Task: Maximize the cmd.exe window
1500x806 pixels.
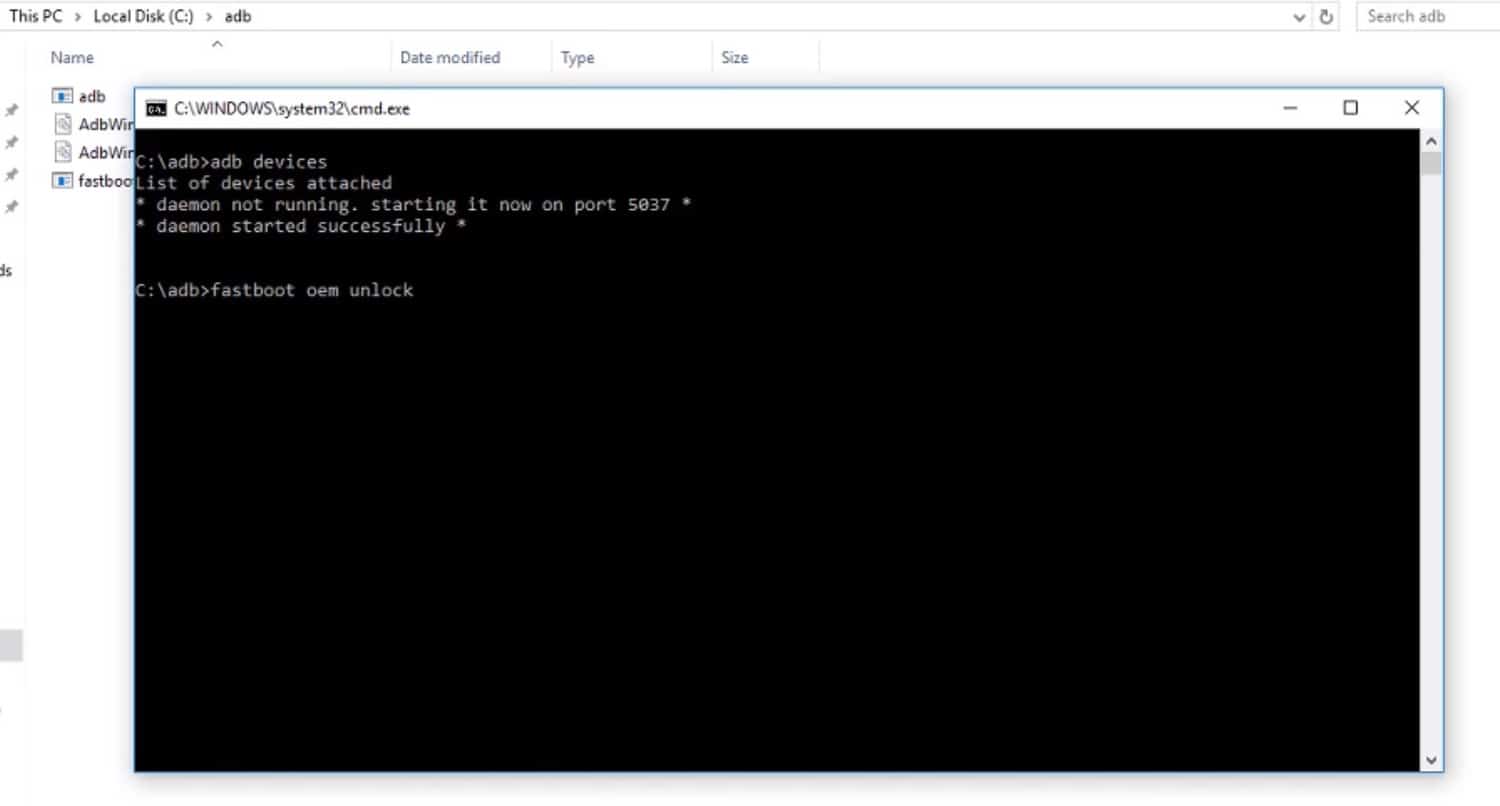Action: pos(1350,108)
